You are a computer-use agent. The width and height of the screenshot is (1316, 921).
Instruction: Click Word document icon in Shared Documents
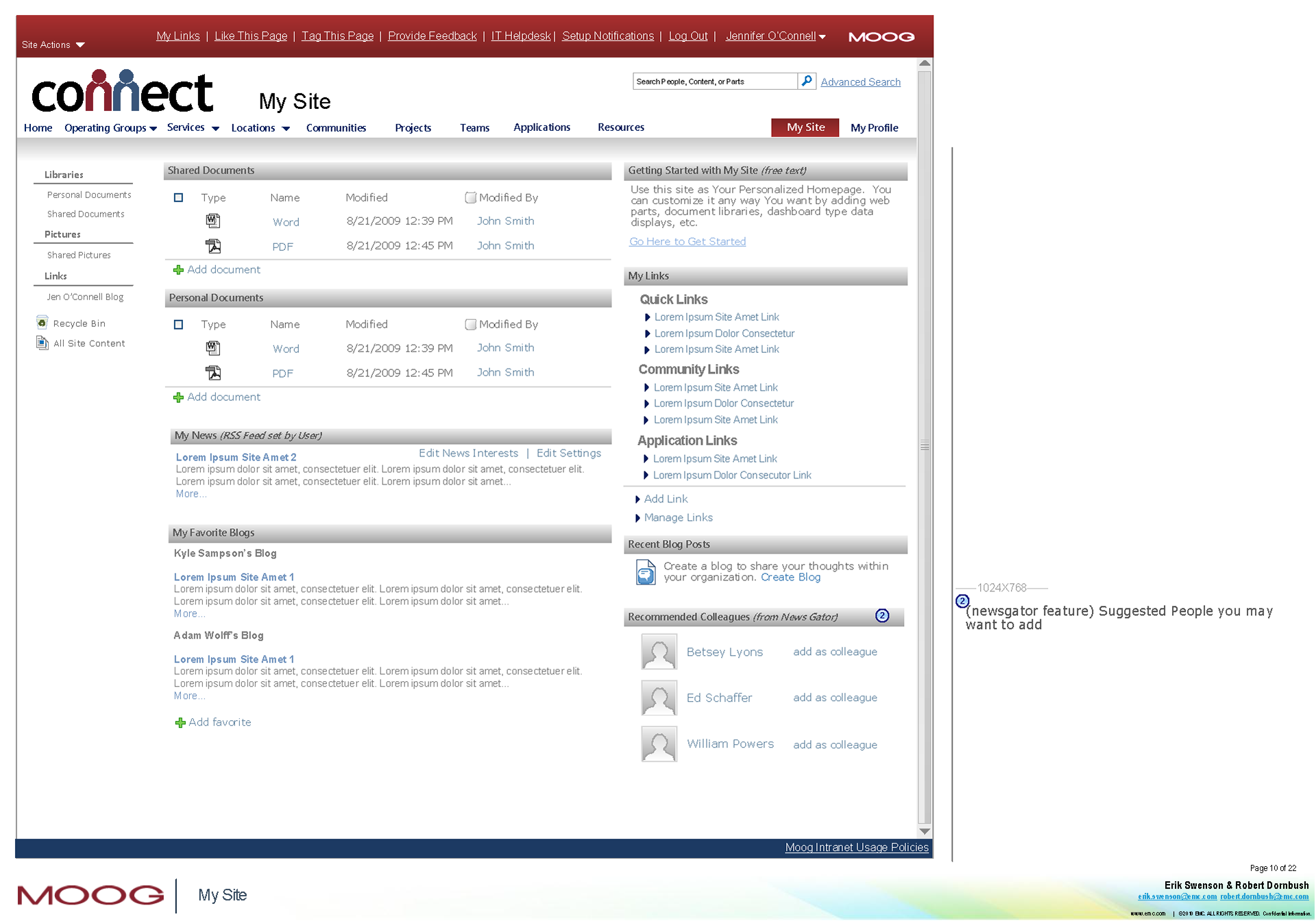213,221
